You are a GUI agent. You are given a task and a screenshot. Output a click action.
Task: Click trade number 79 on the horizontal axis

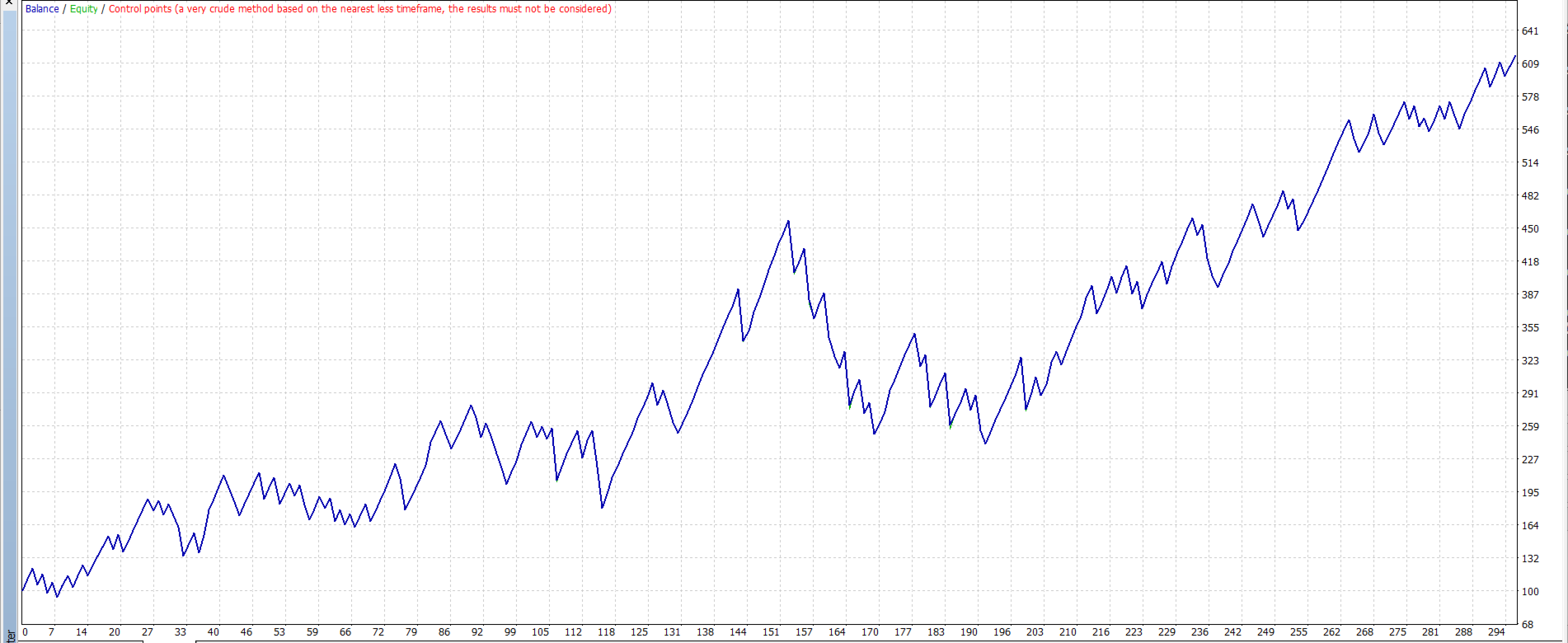pos(411,632)
